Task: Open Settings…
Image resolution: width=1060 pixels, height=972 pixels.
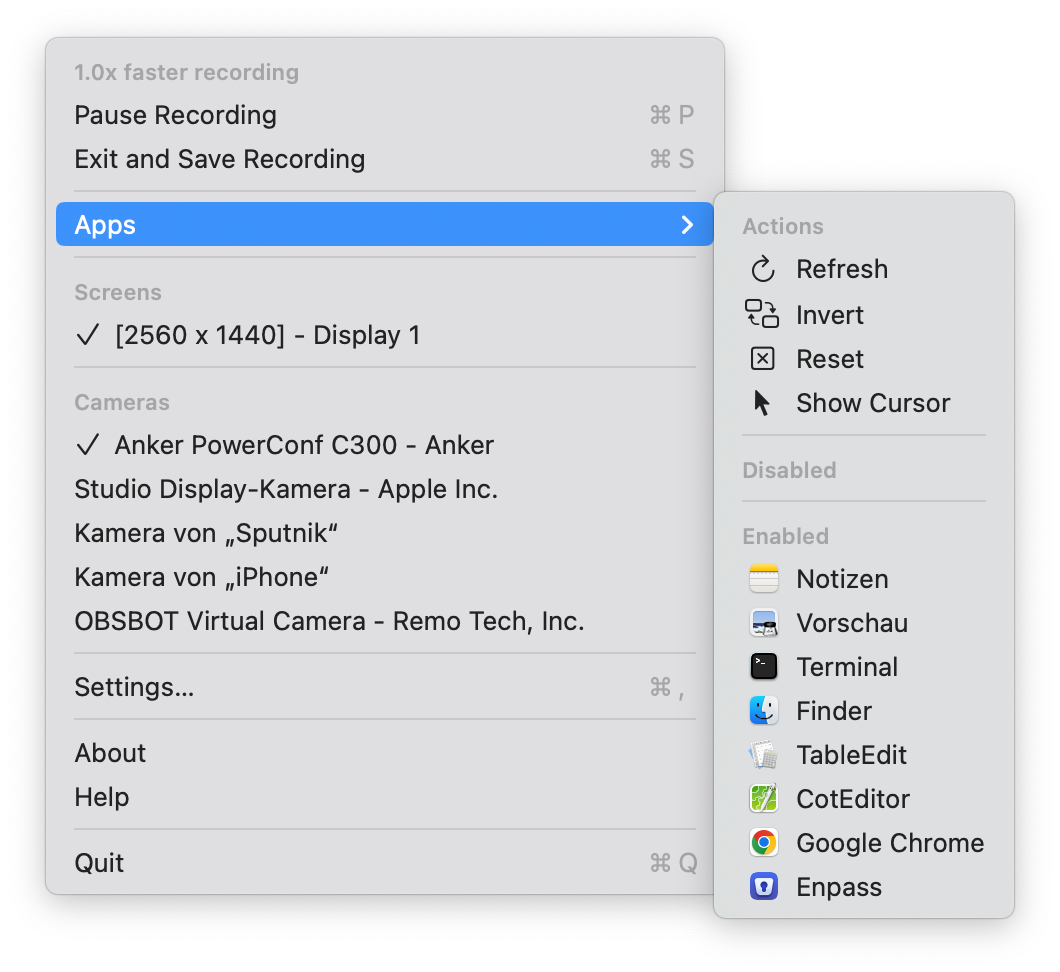Action: pos(385,687)
